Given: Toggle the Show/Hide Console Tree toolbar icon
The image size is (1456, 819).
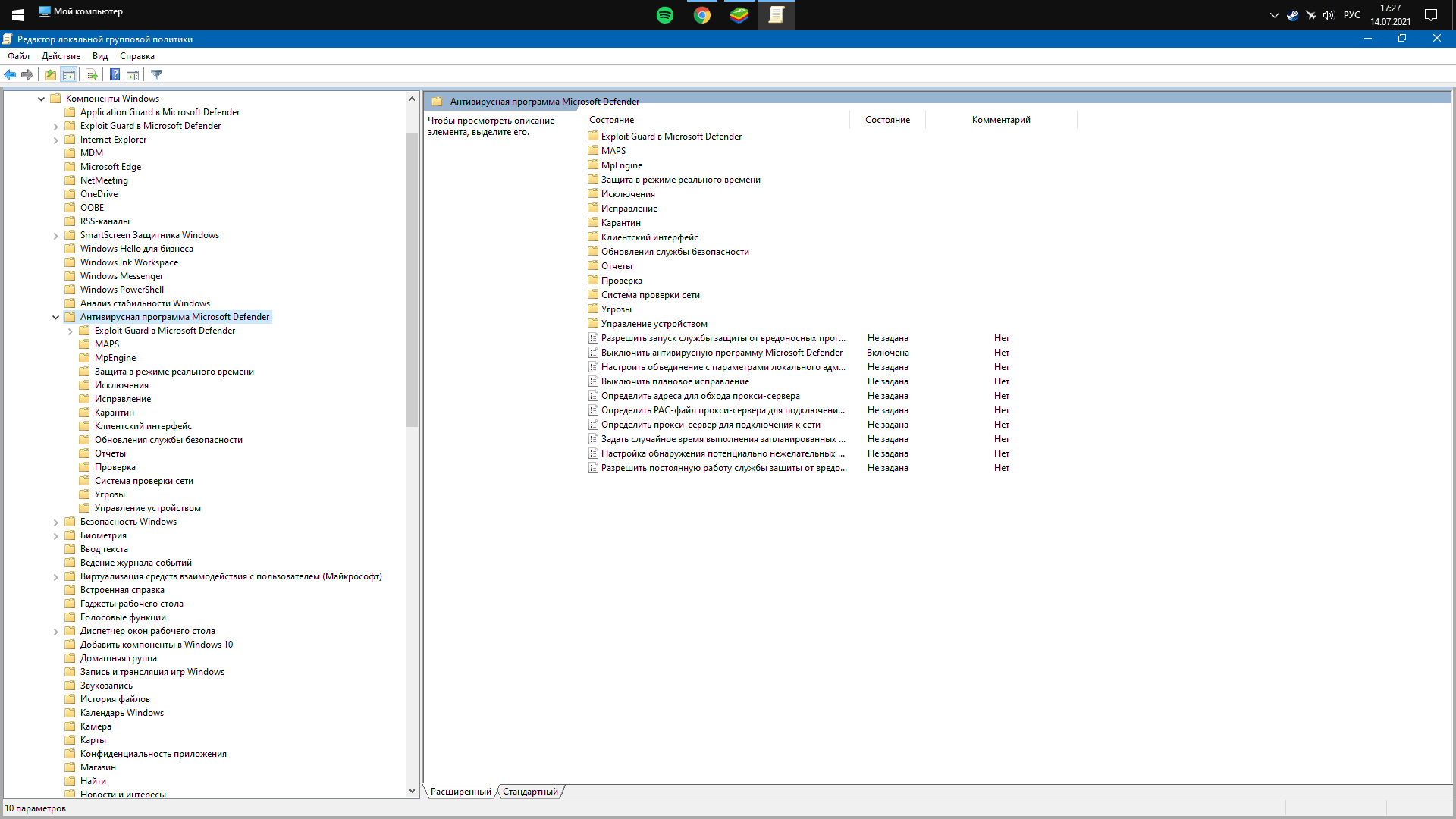Looking at the screenshot, I should tap(68, 74).
